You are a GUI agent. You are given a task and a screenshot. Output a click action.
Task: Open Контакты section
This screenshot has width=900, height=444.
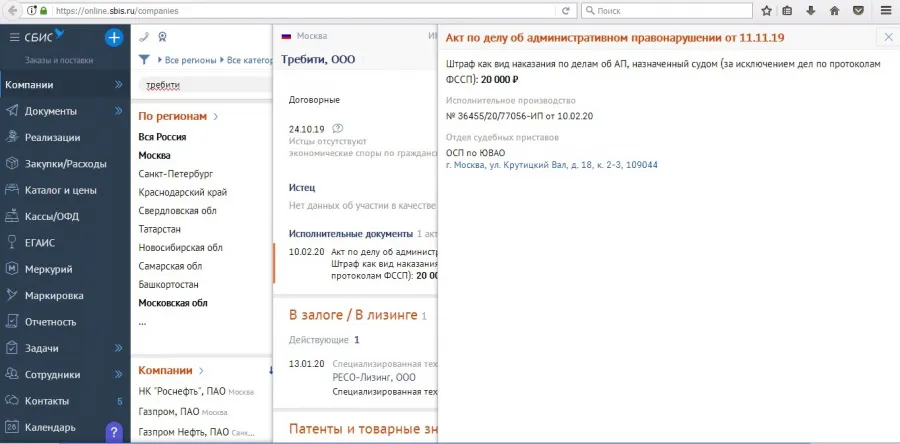click(x=46, y=402)
